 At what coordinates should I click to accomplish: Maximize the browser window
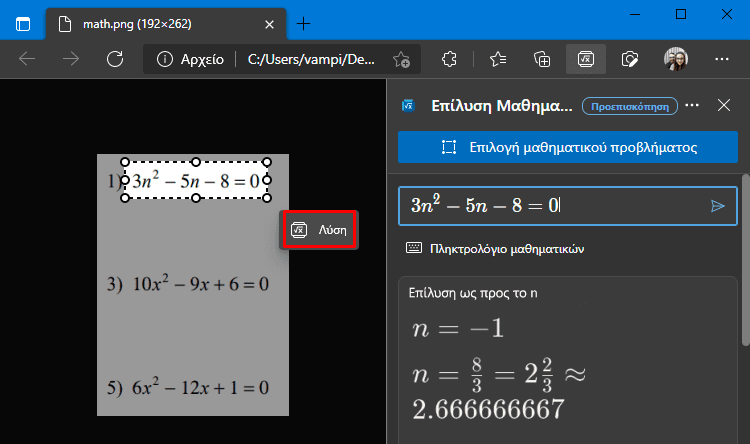[681, 14]
